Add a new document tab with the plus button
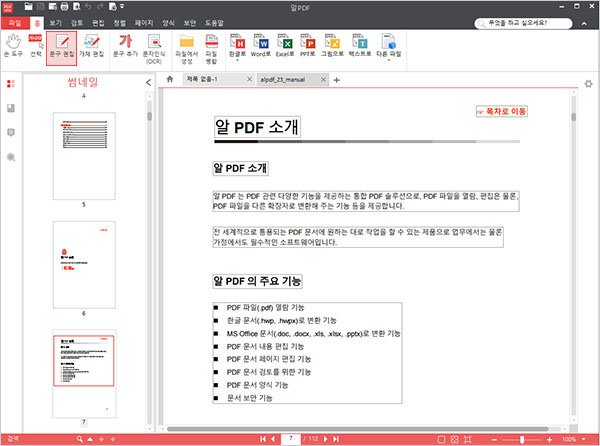Screen dimensions: 600x446 337,80
